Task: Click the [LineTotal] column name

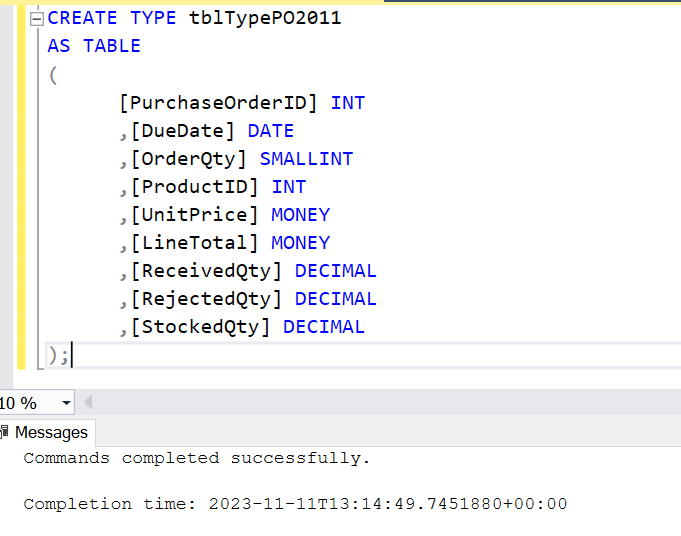Action: pos(195,242)
